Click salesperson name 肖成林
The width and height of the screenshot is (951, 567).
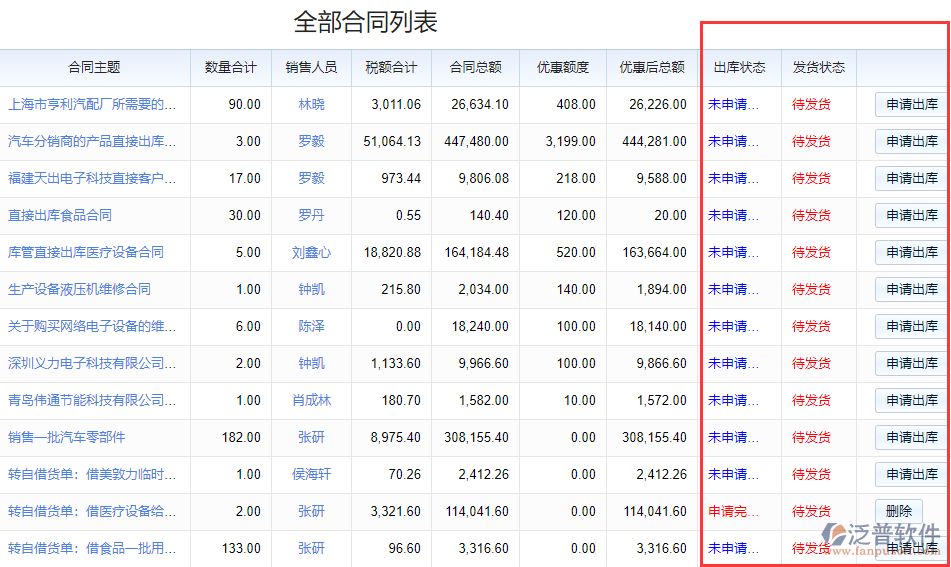[311, 400]
